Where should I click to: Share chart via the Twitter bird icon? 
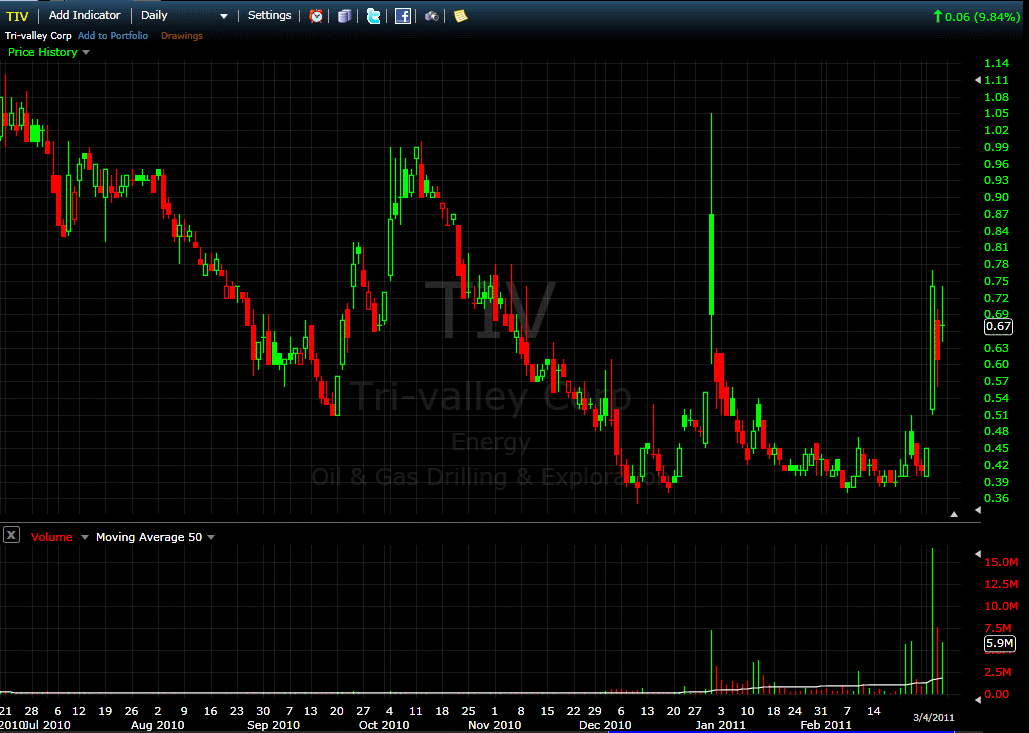pyautogui.click(x=373, y=16)
